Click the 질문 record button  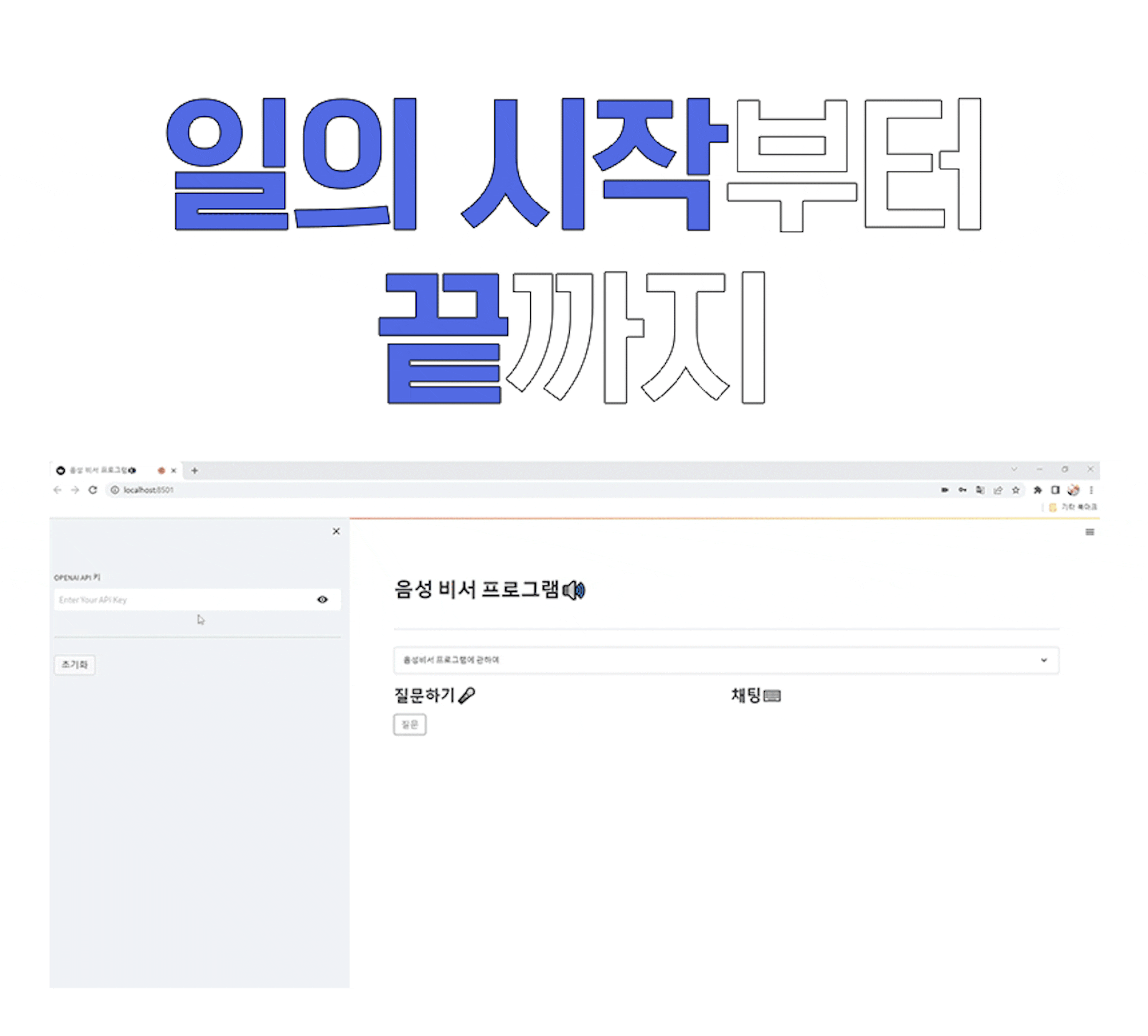410,725
